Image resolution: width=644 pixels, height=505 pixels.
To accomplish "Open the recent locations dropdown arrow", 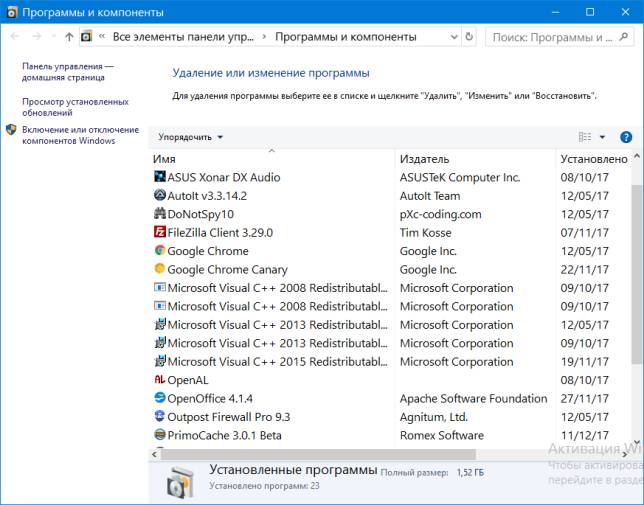I will 53,37.
